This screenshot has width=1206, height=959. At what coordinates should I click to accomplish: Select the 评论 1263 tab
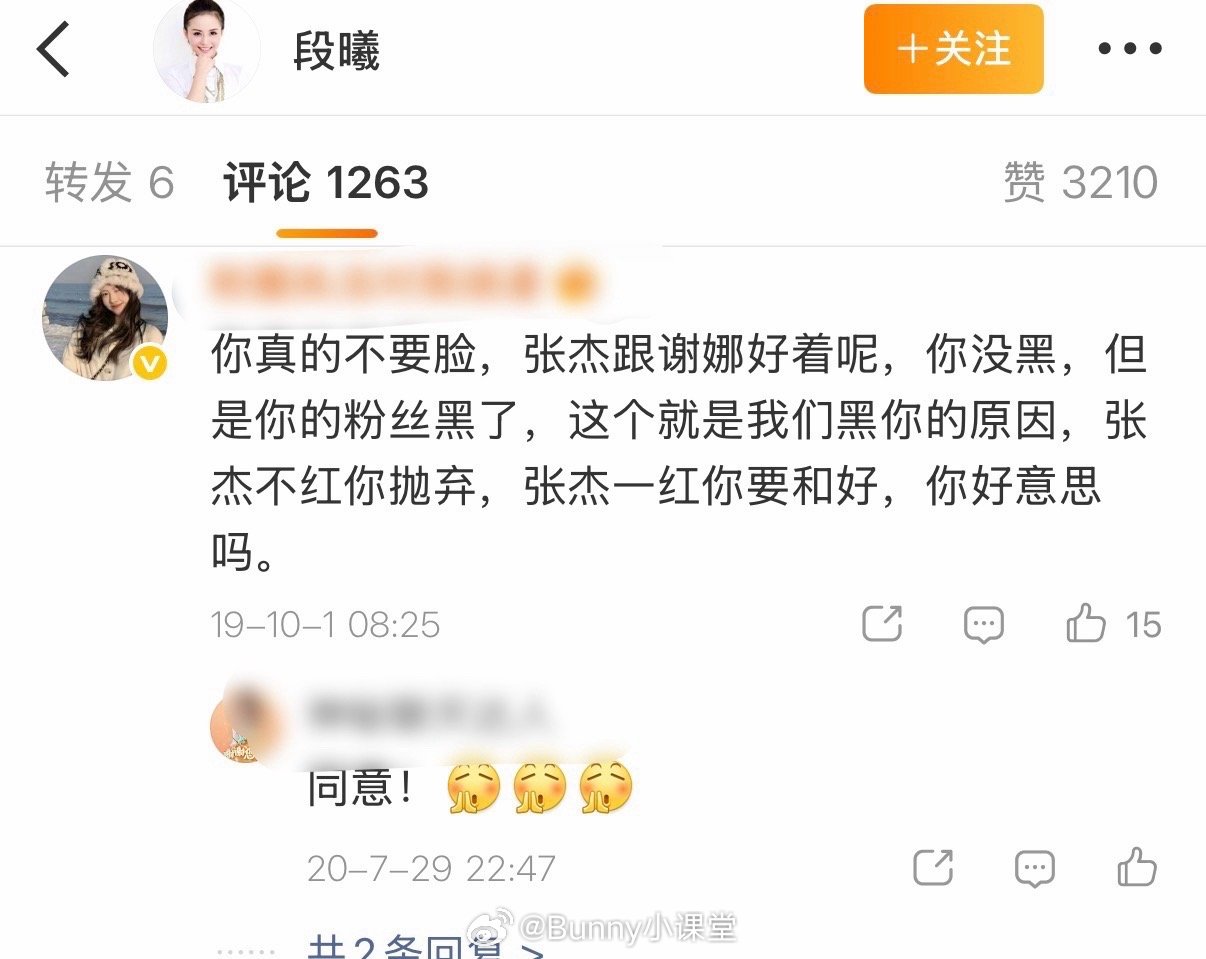326,182
